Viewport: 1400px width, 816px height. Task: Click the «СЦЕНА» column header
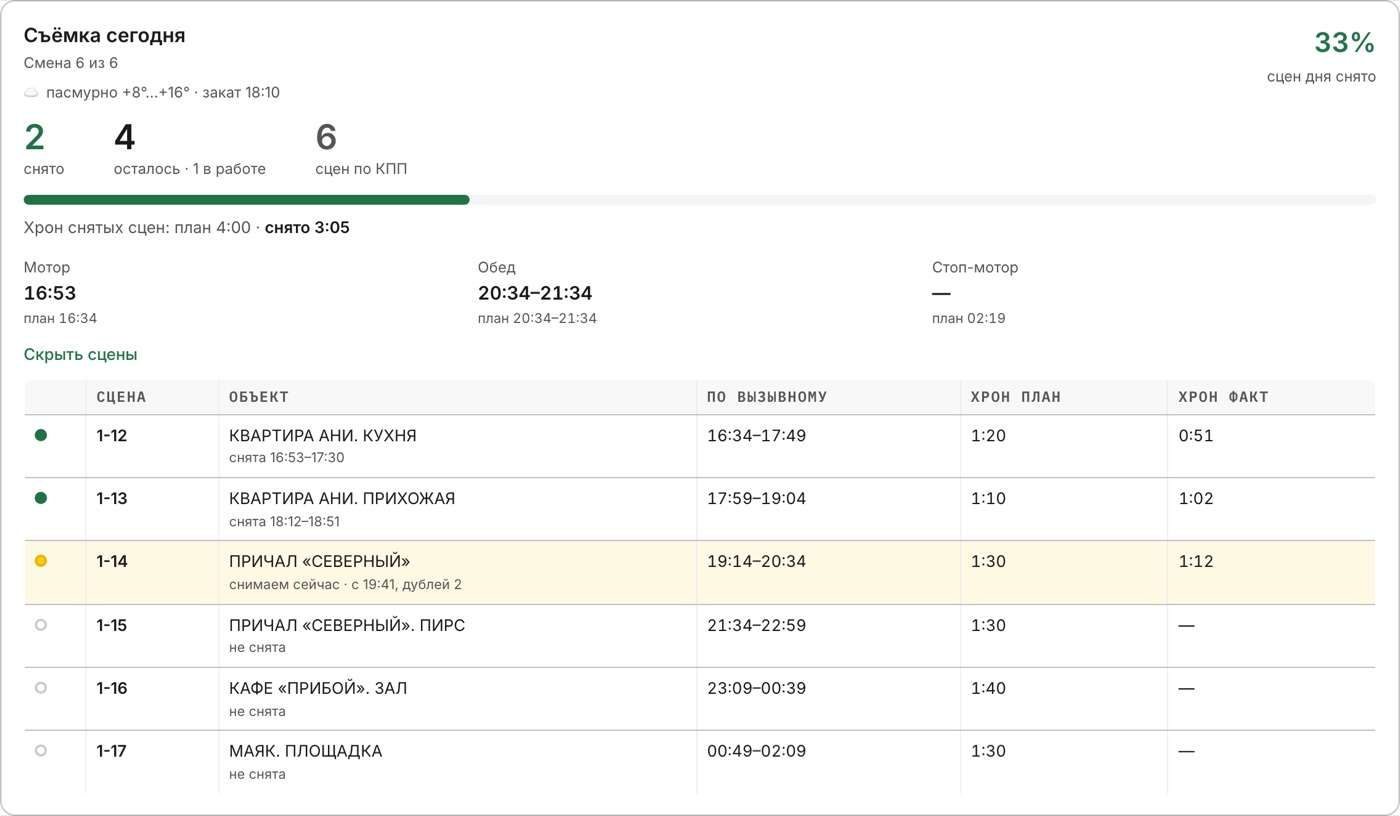[x=121, y=397]
